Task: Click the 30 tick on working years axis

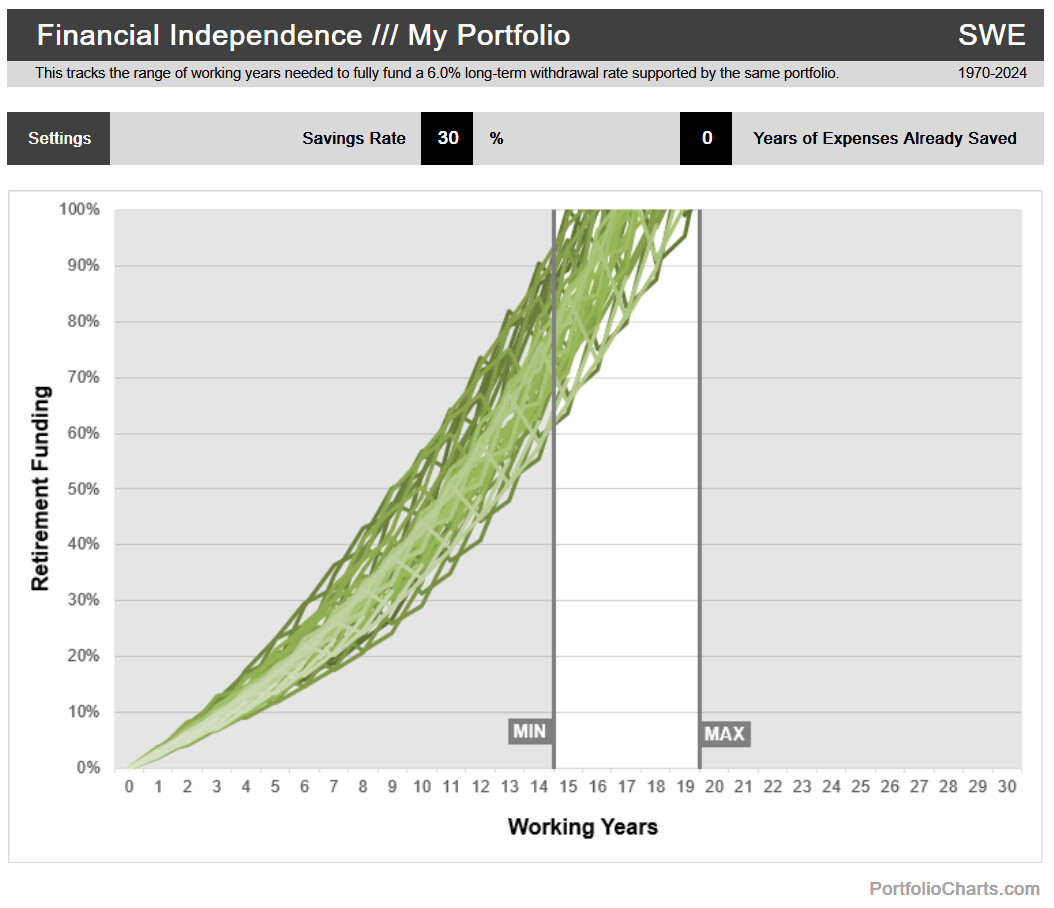Action: (1007, 787)
